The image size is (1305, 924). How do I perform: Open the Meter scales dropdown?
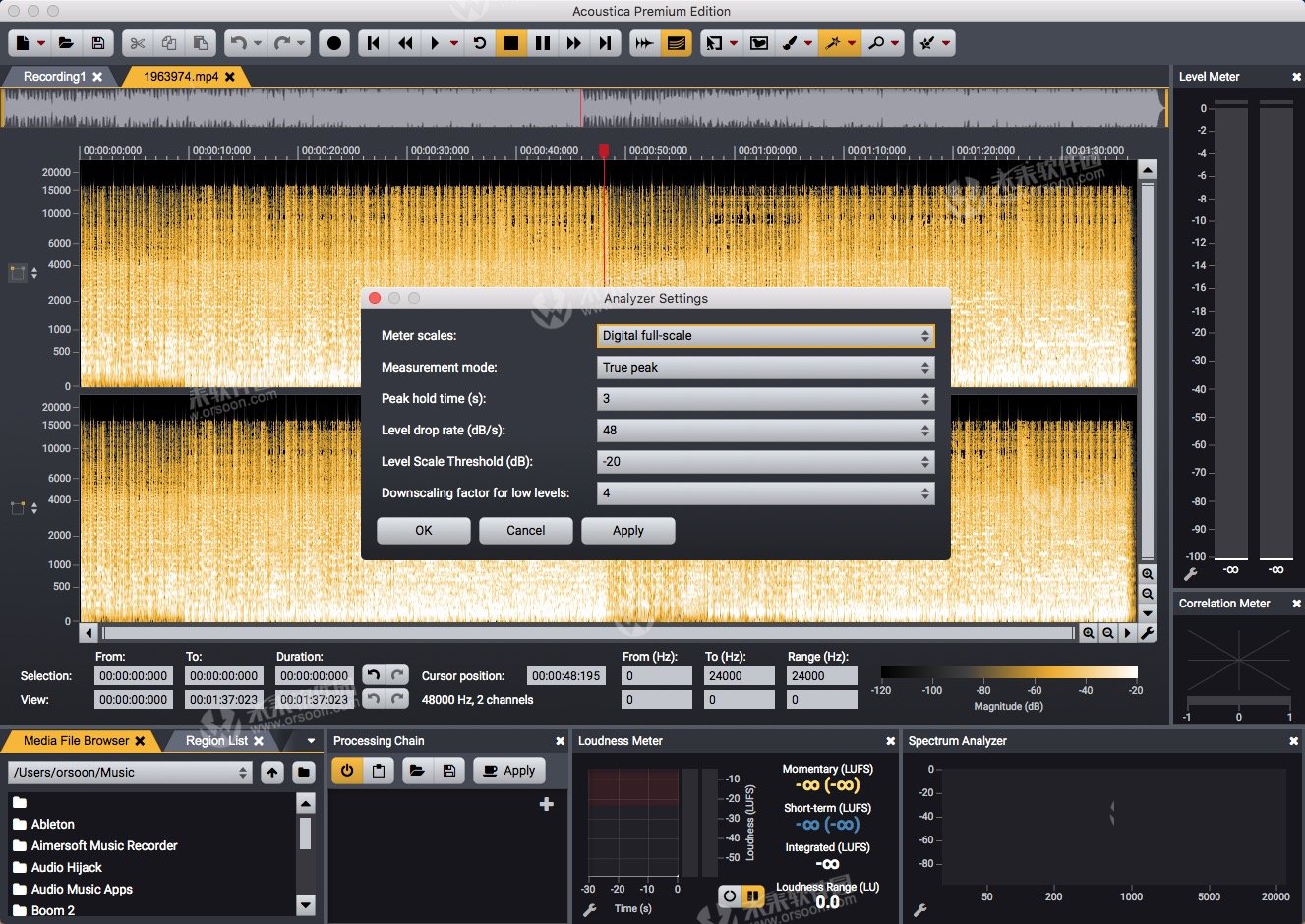click(765, 336)
